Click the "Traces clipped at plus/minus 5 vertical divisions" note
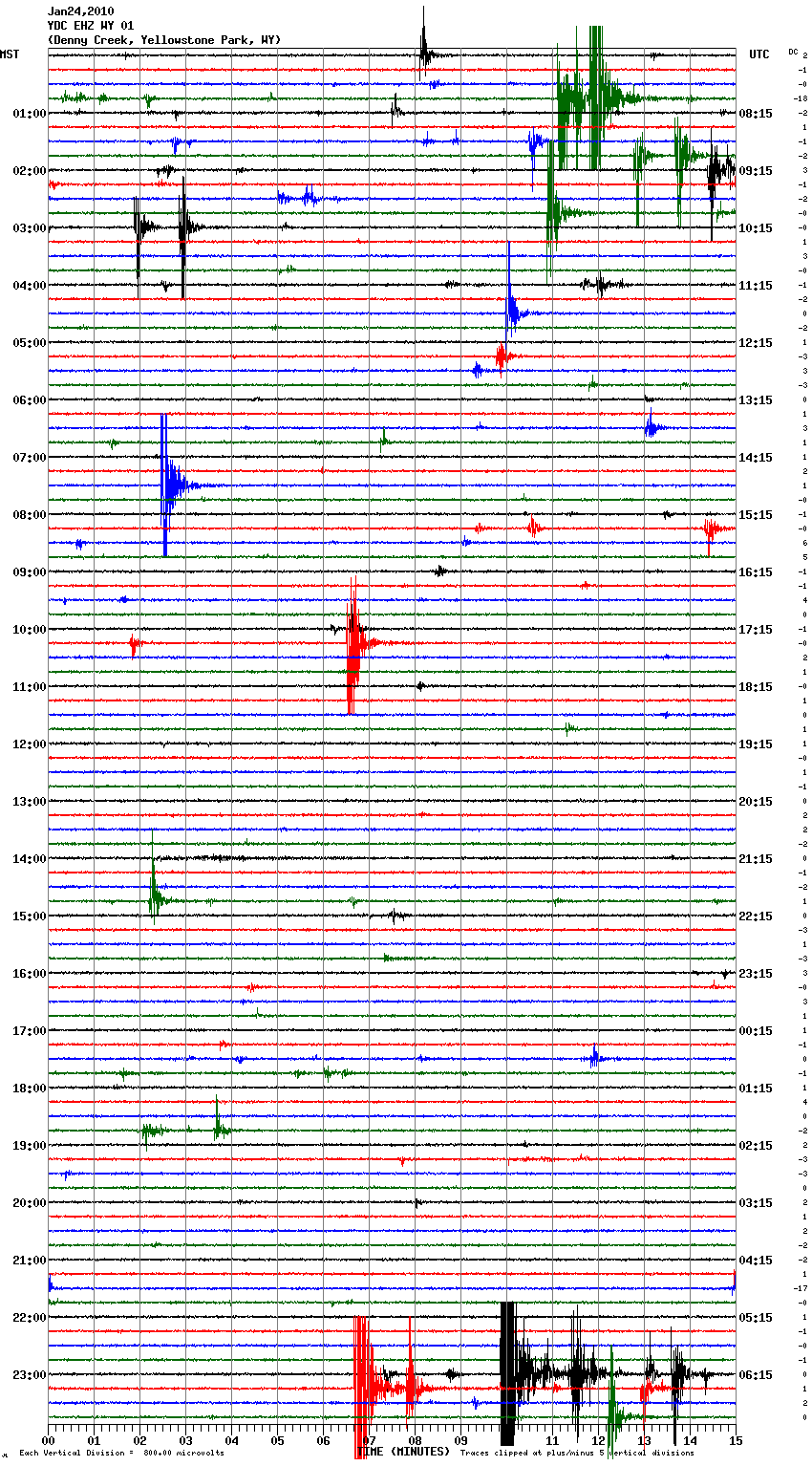The width and height of the screenshot is (812, 1466). point(577,1454)
